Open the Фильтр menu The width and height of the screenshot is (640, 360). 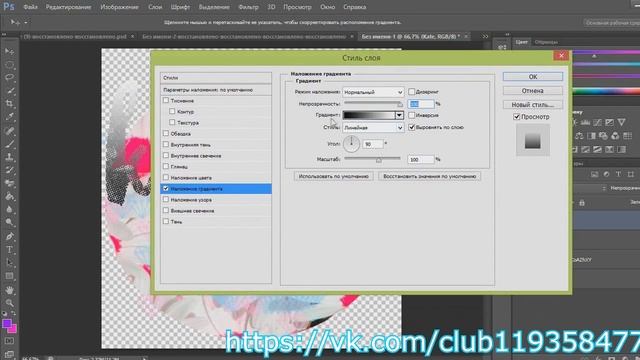[x=248, y=7]
